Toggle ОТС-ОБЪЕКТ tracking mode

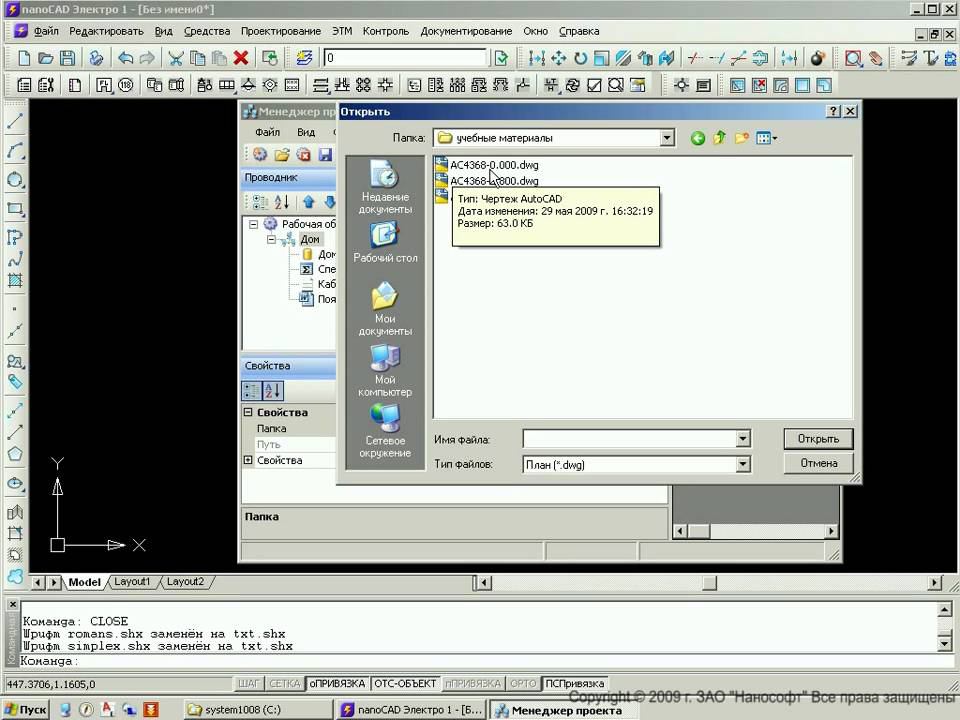click(x=405, y=683)
